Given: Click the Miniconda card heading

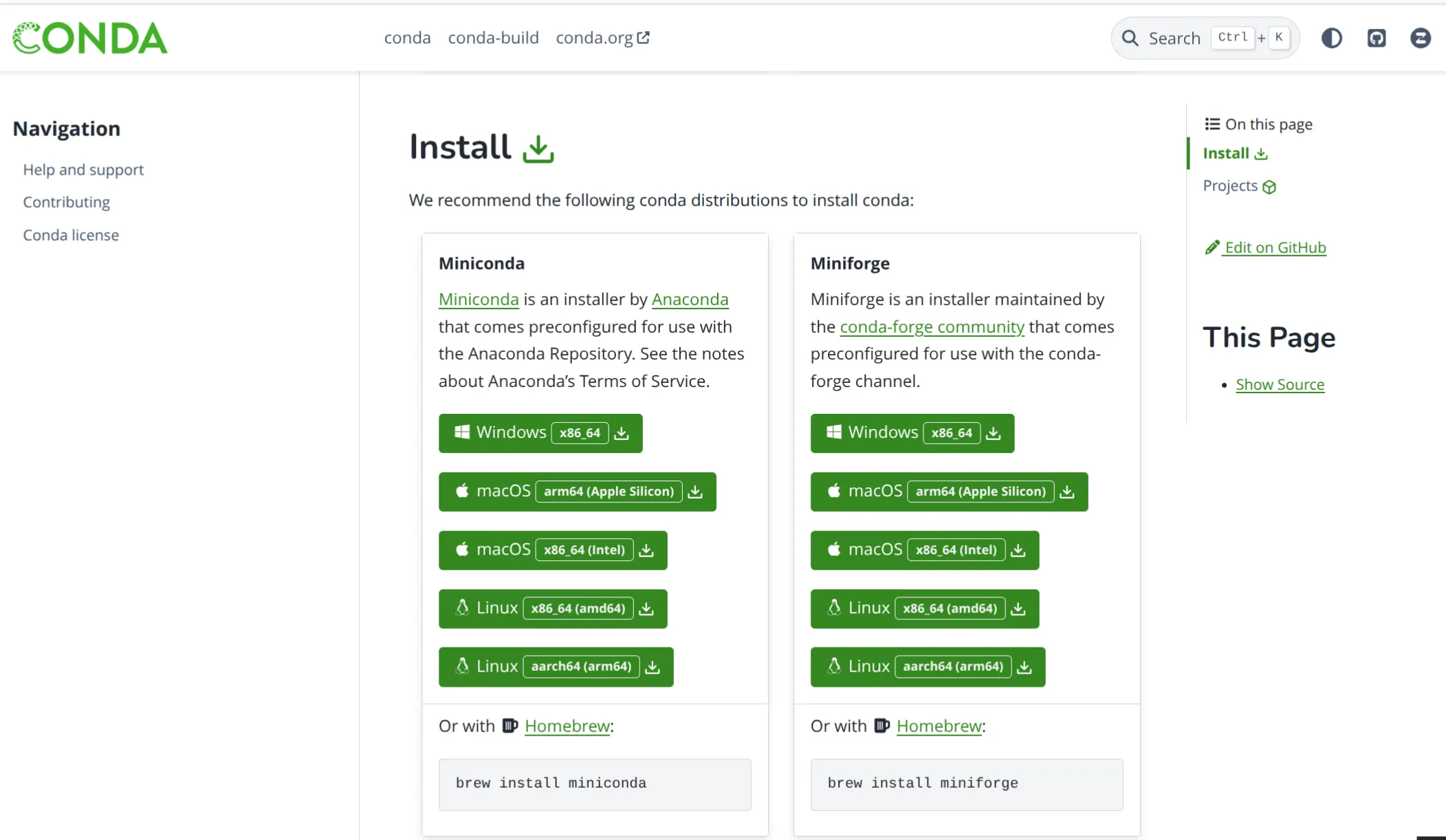Looking at the screenshot, I should coord(481,263).
